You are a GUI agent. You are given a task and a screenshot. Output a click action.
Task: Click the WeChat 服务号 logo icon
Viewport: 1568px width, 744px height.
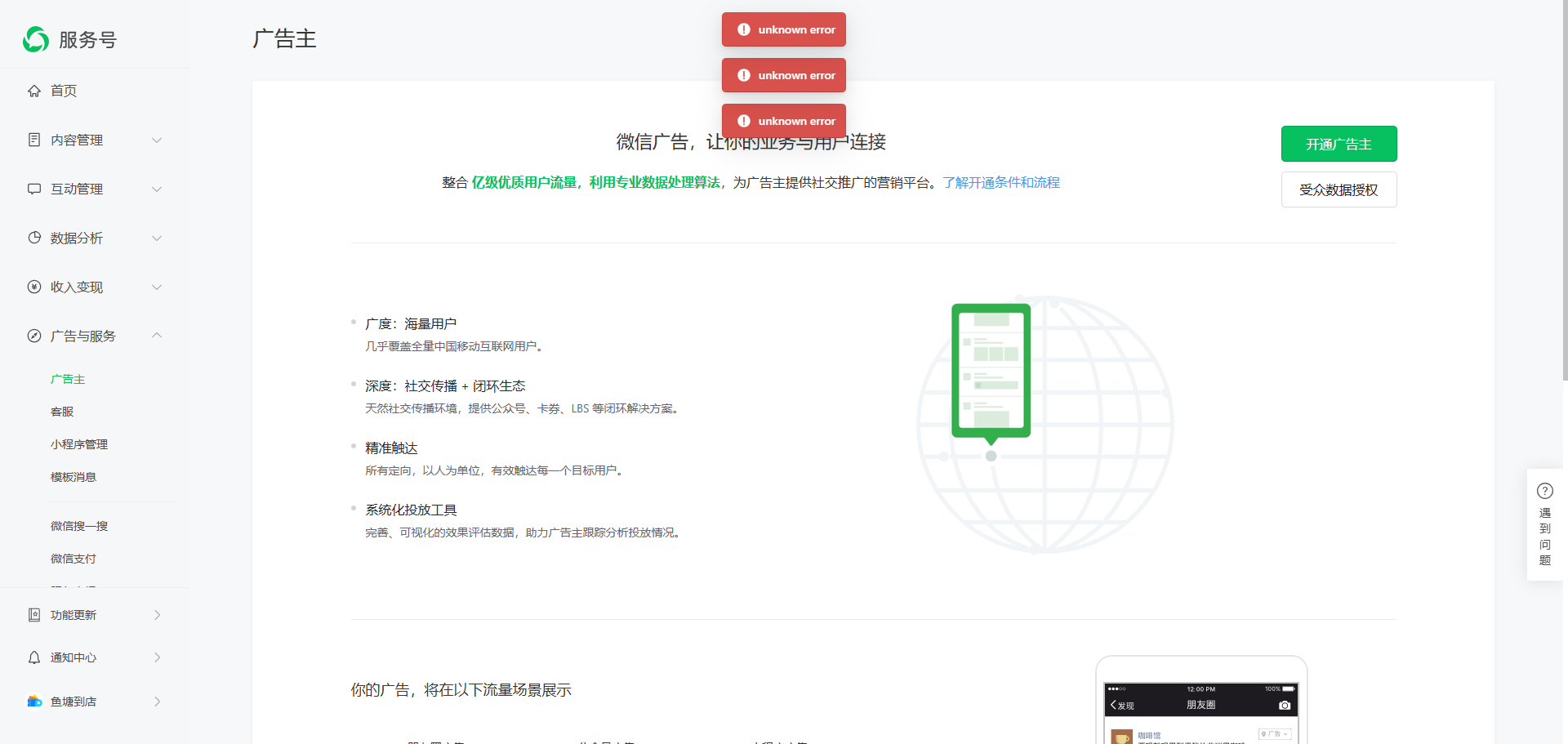tap(36, 39)
